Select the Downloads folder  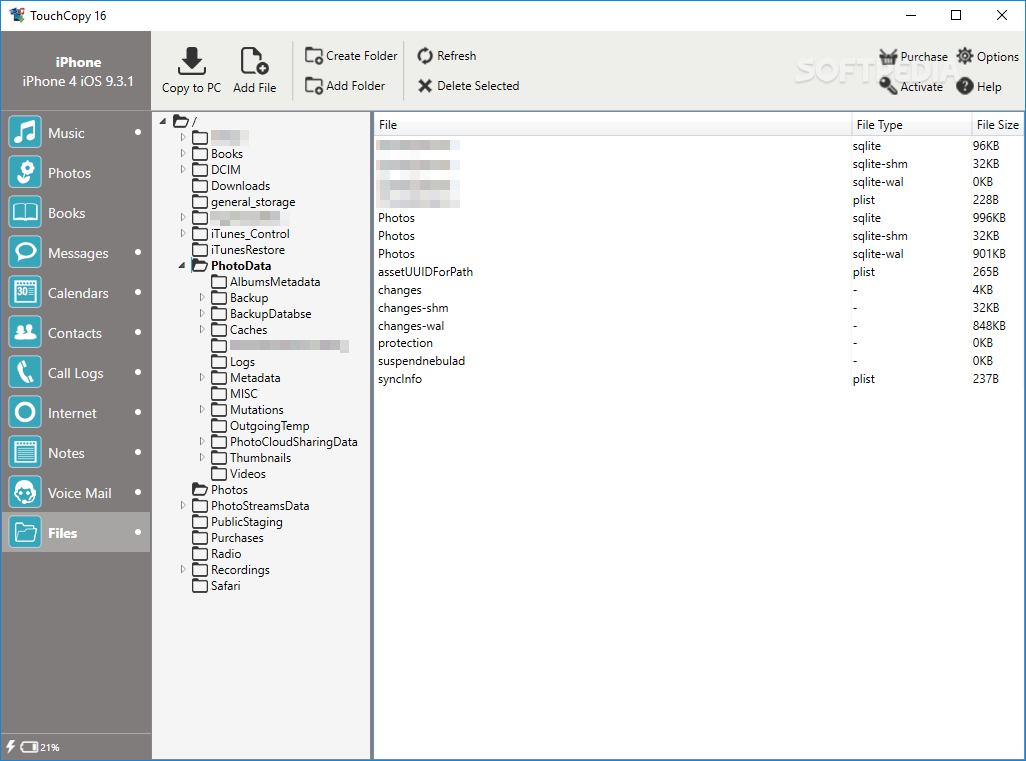231,185
